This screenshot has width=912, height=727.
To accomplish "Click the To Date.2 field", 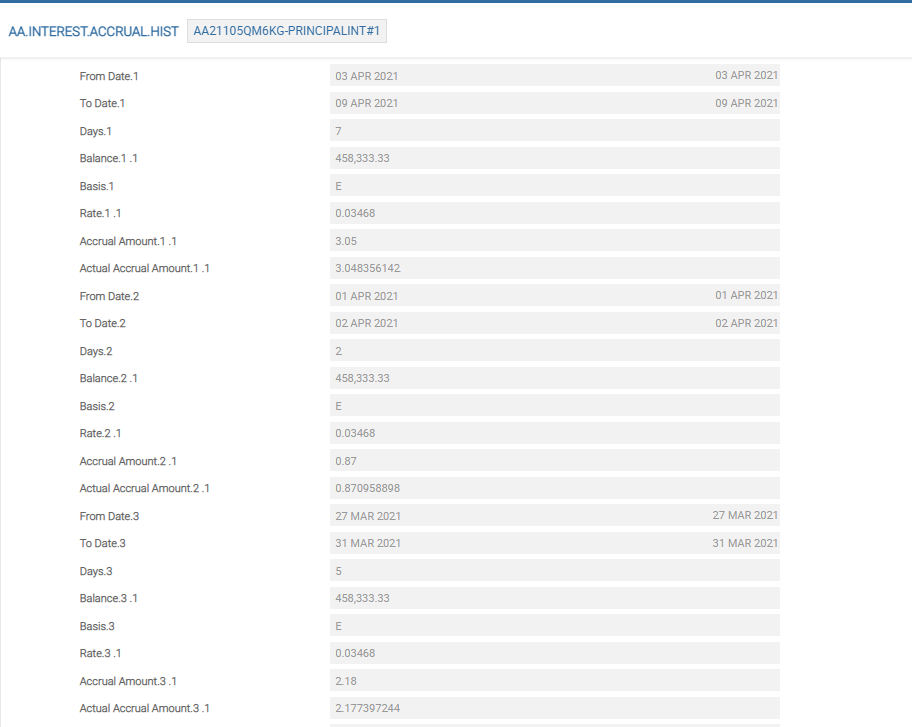I will pyautogui.click(x=554, y=323).
